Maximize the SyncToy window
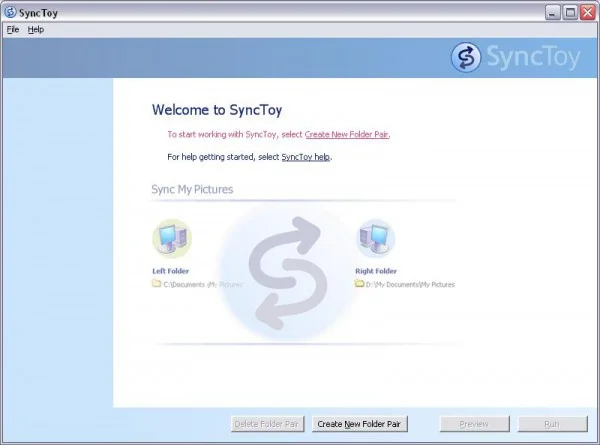This screenshot has width=600, height=445. [x=570, y=13]
